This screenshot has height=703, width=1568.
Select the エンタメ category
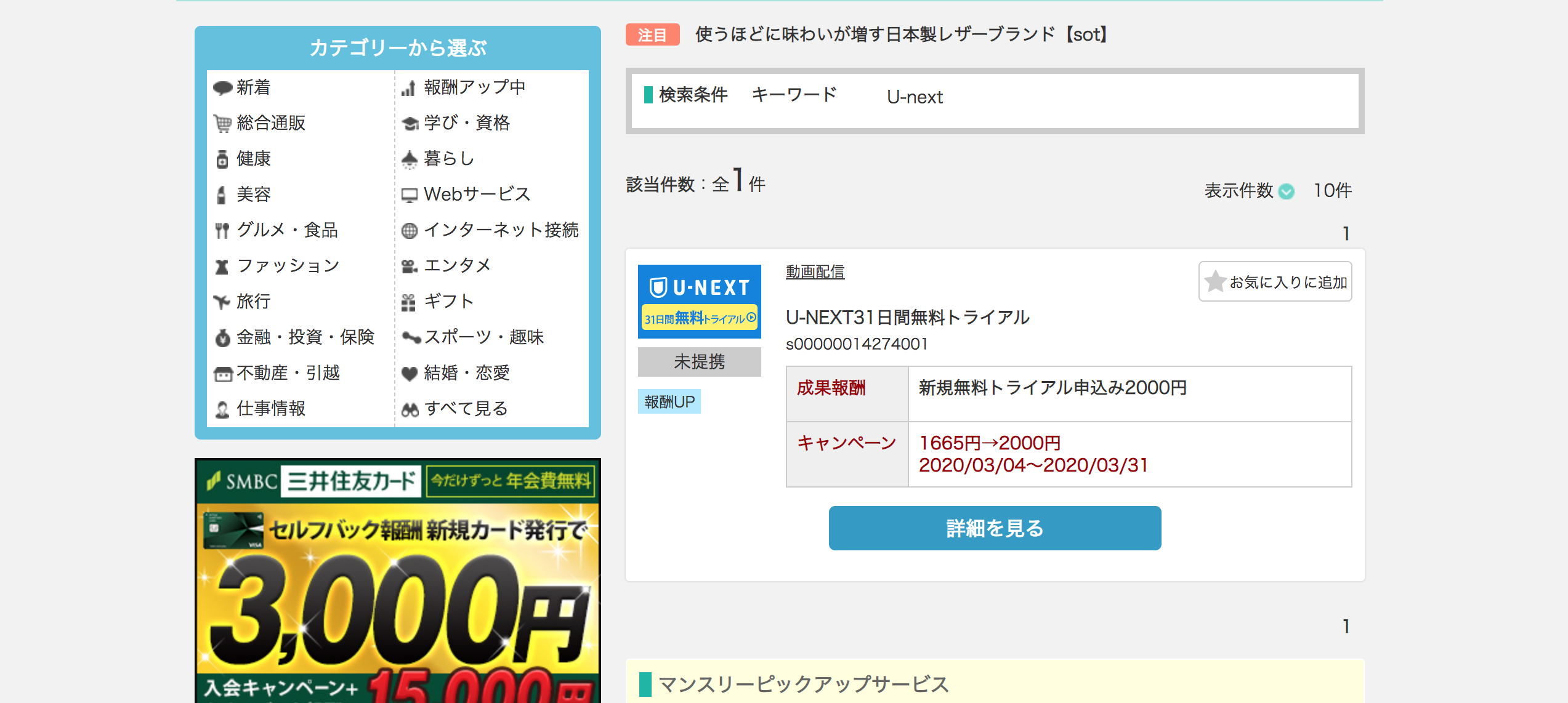(458, 265)
